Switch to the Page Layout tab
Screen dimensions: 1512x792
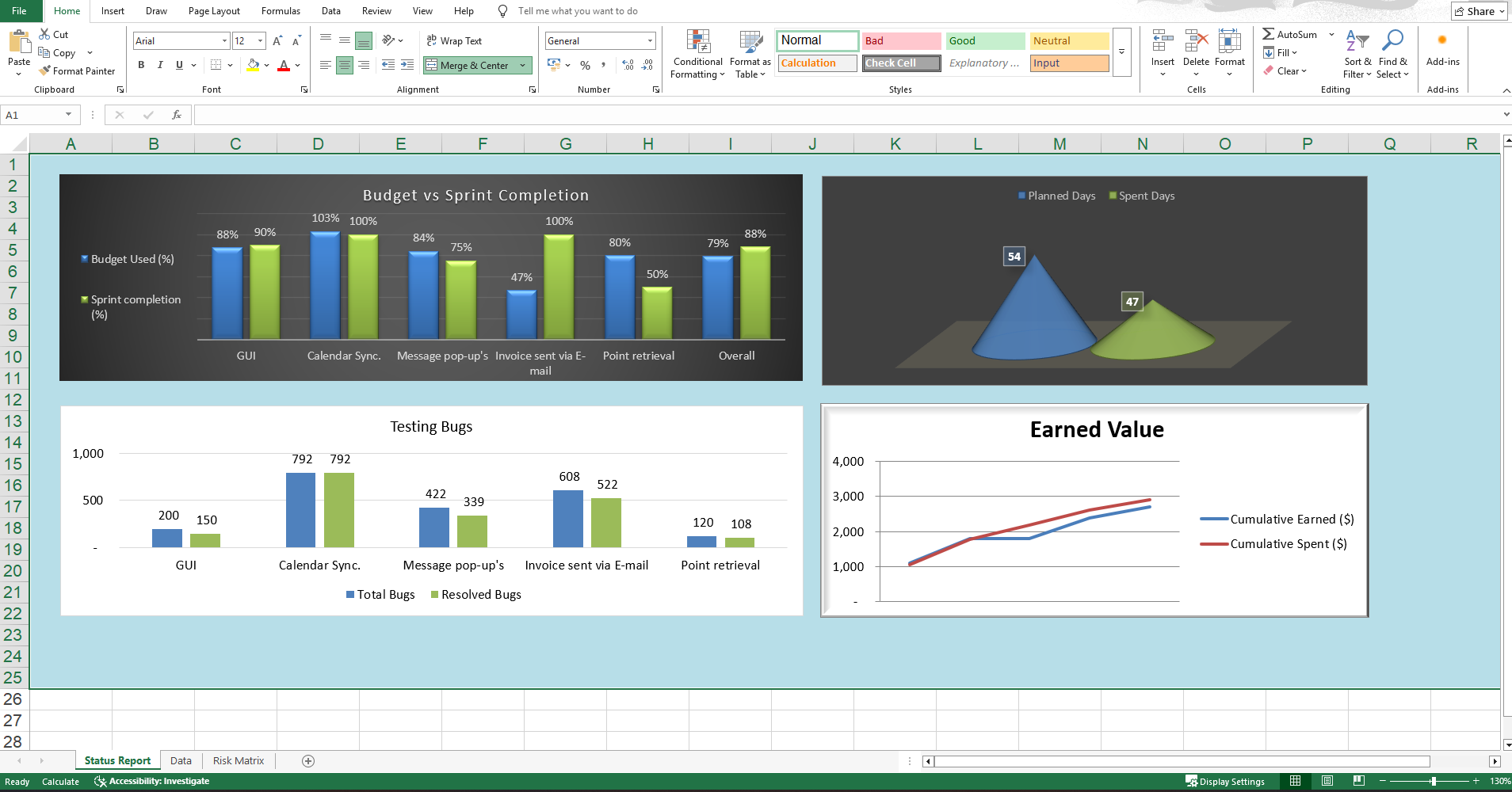(x=214, y=11)
